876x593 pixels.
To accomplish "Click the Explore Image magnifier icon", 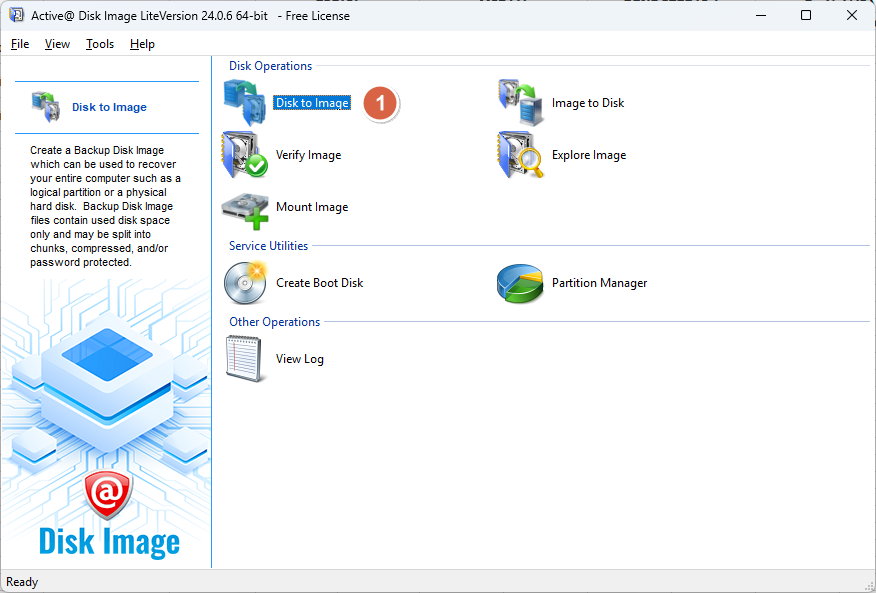I will click(520, 155).
